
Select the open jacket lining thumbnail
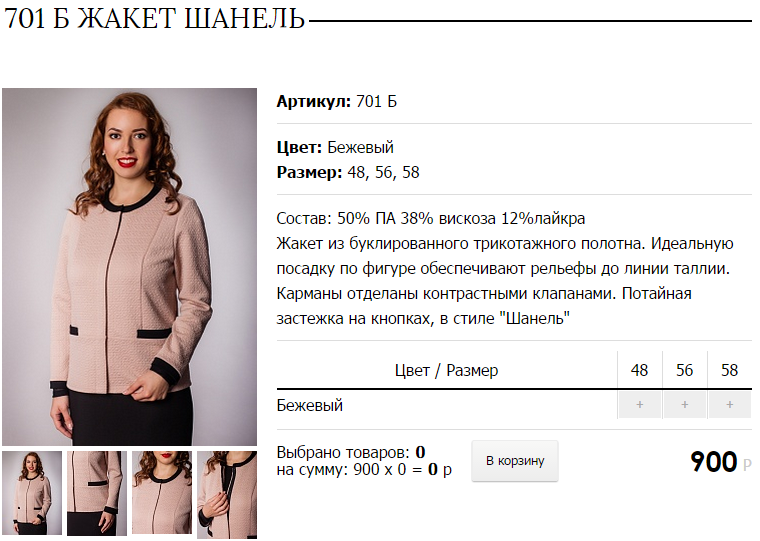click(x=227, y=495)
